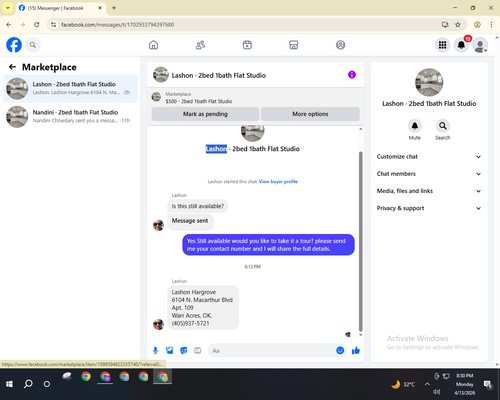Open conversation information purple icon

pos(352,75)
